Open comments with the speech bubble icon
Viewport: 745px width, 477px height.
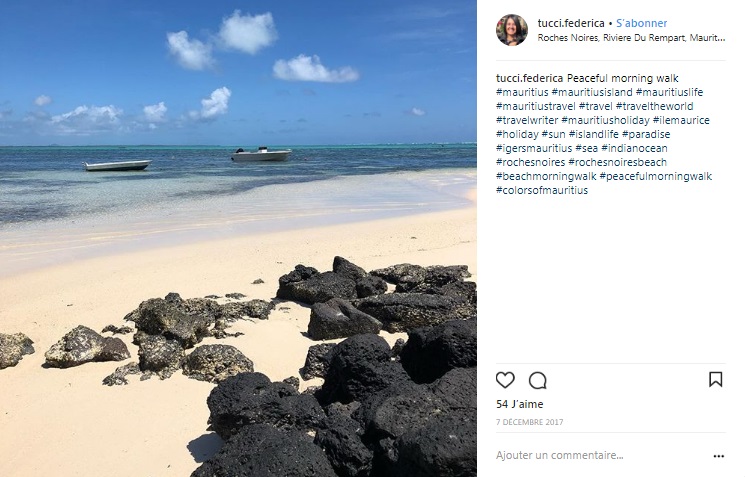[538, 380]
